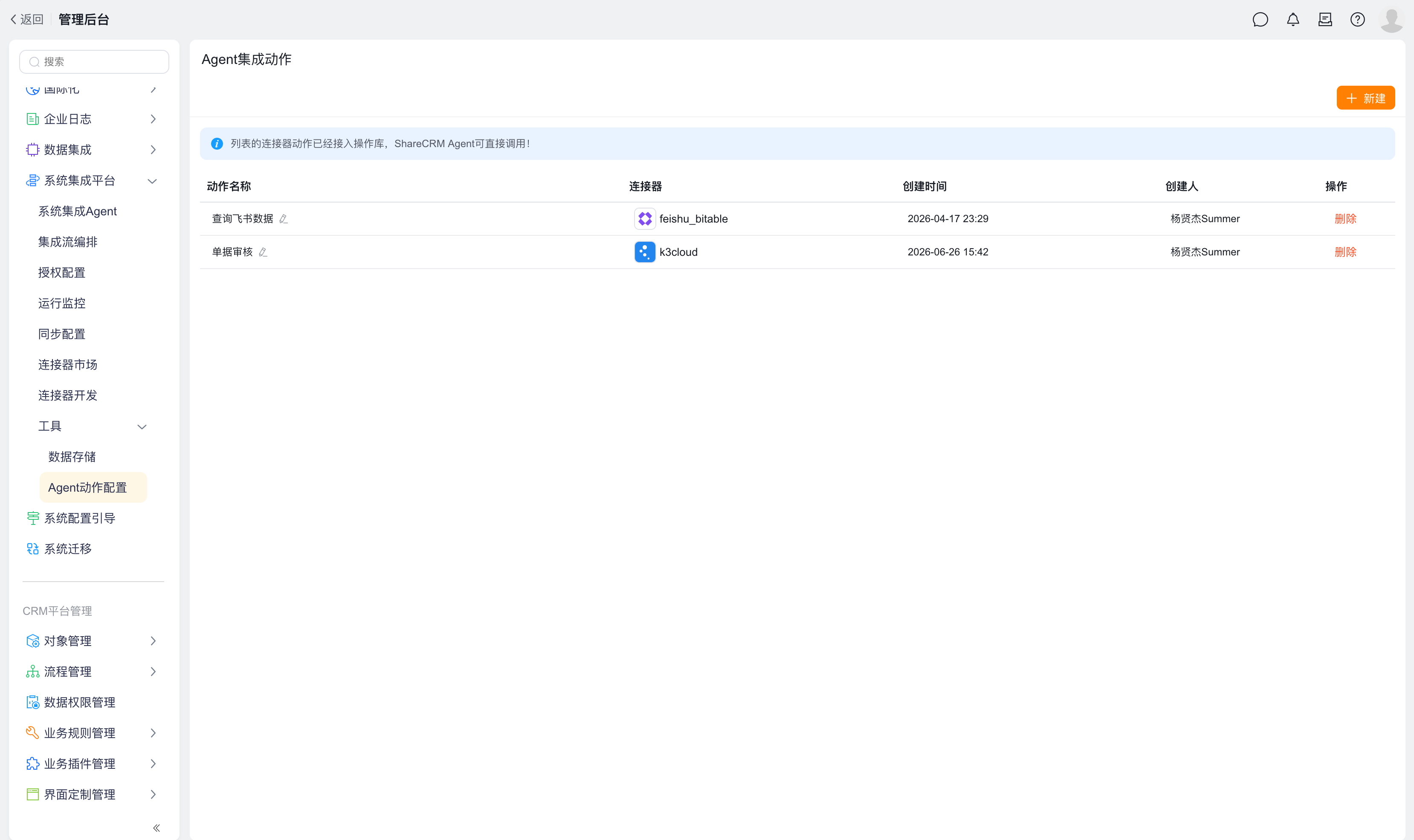Collapse the 工具 submenu
This screenshot has width=1414, height=840.
pos(142,427)
